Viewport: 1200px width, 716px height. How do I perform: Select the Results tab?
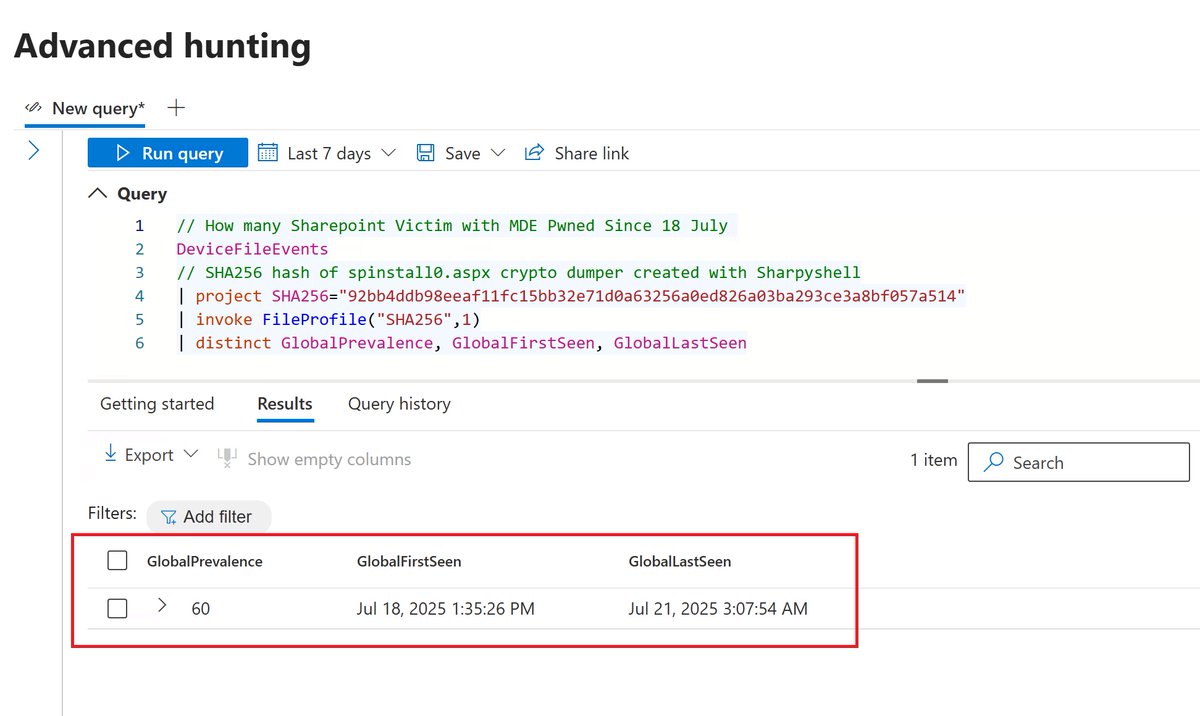[285, 404]
